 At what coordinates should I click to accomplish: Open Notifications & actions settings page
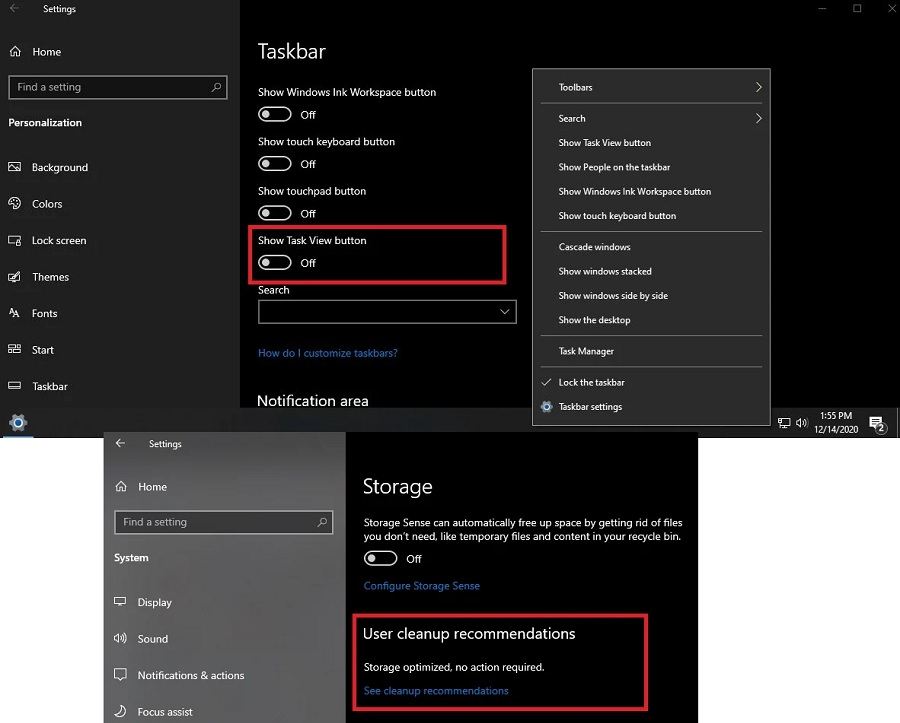point(191,675)
